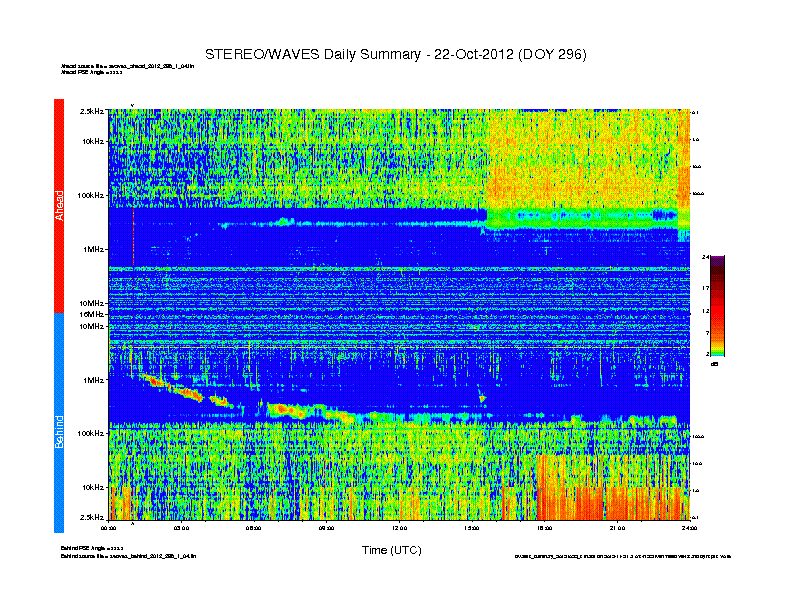Viewport: 792px width, 612px height.
Task: Click the Ahead panel 100kHz frequency label
Action: point(90,196)
